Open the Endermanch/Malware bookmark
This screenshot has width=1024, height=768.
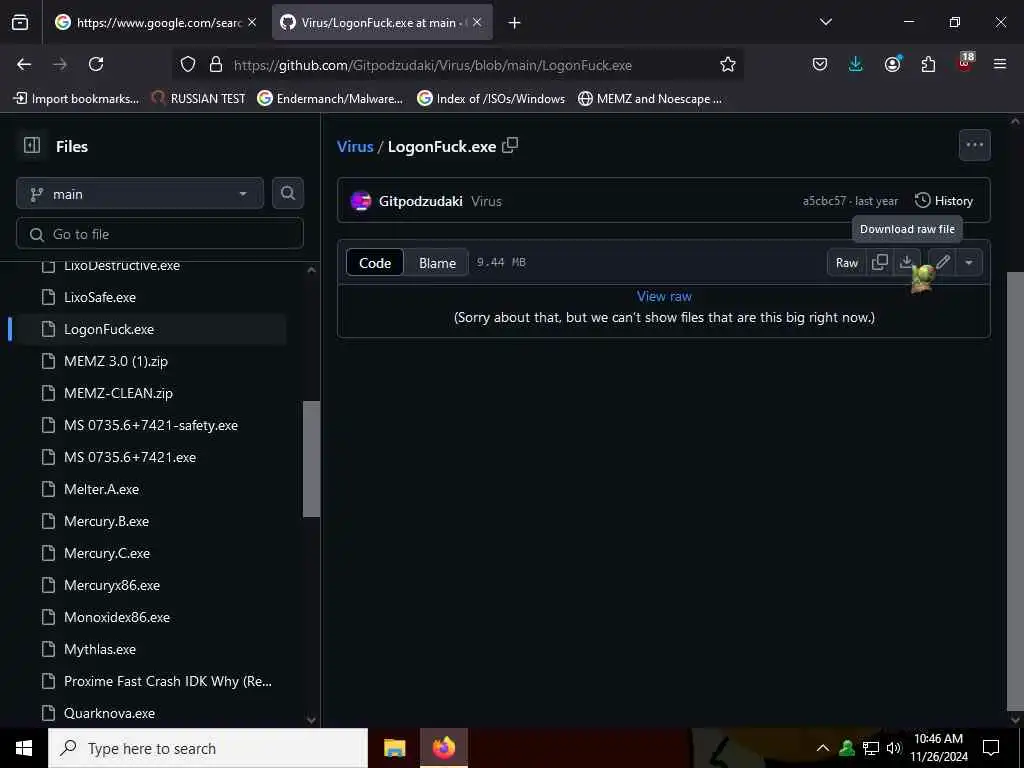click(x=330, y=99)
